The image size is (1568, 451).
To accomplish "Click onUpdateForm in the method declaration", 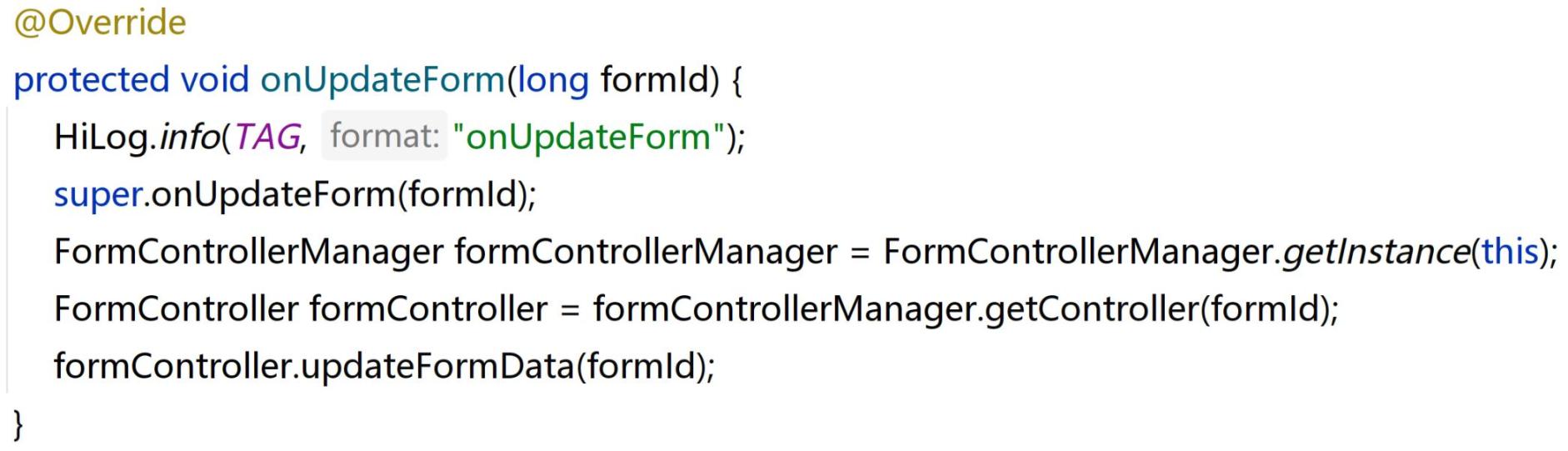I will pyautogui.click(x=382, y=80).
